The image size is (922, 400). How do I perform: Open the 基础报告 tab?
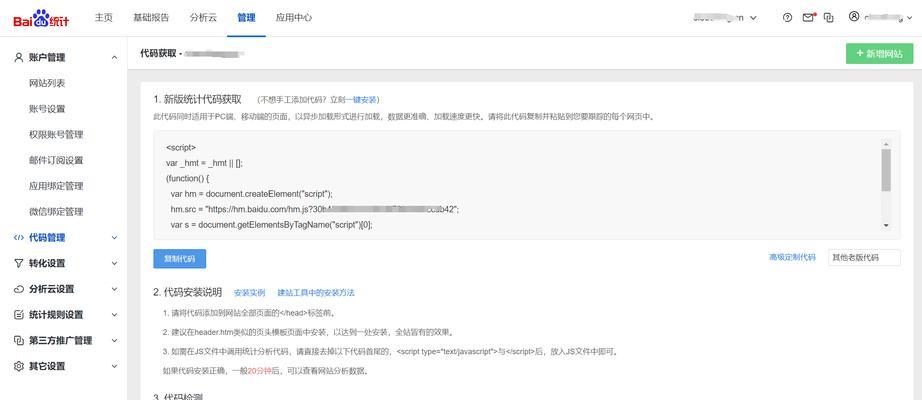click(151, 18)
